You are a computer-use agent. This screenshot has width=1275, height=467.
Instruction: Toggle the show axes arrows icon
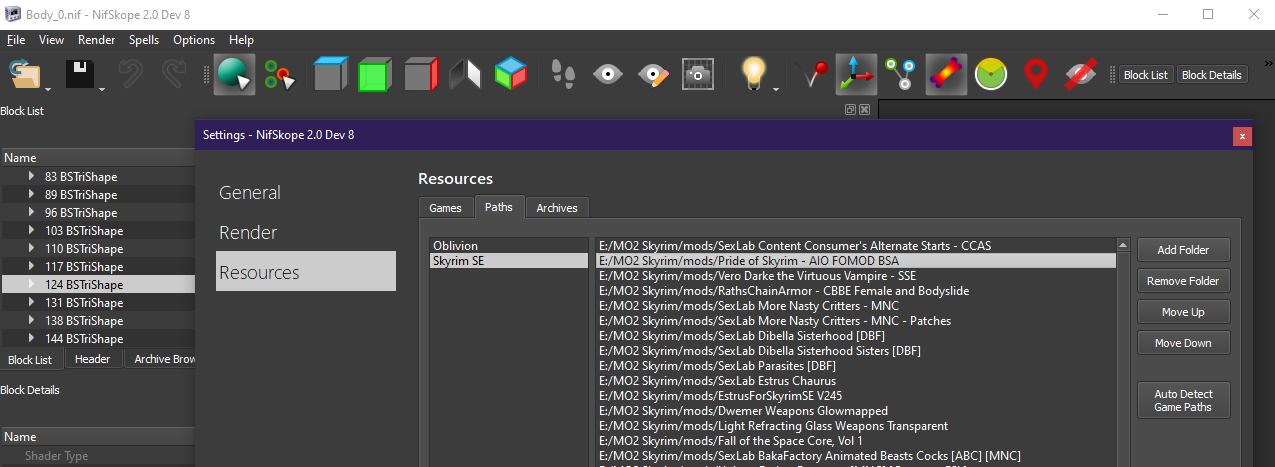[x=857, y=75]
